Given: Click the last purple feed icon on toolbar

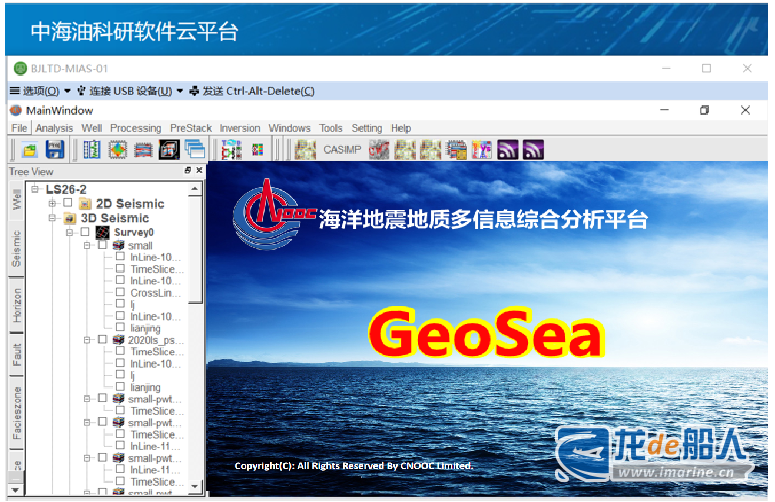Looking at the screenshot, I should 533,150.
